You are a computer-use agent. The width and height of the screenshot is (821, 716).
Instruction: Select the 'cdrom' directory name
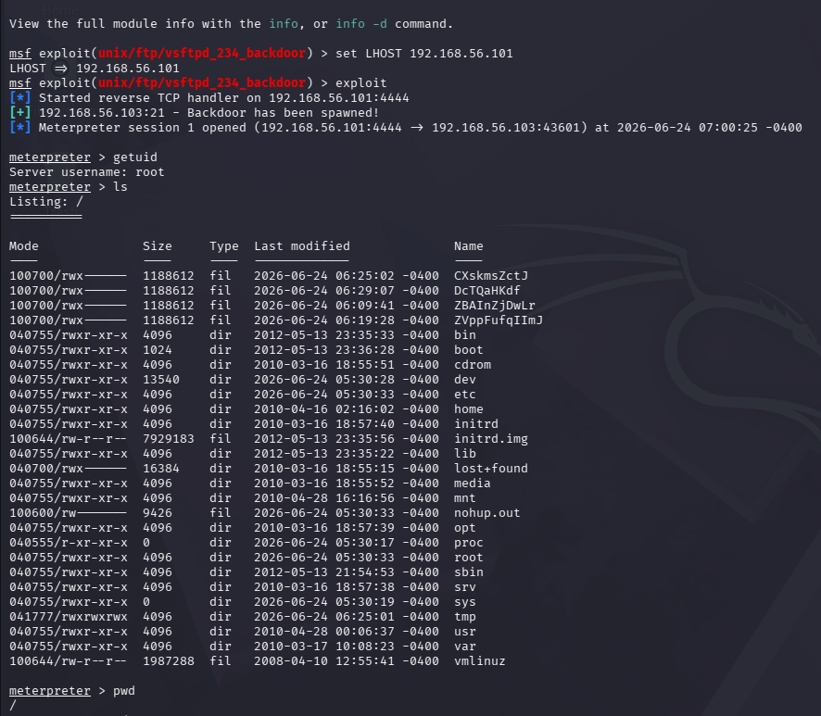472,365
